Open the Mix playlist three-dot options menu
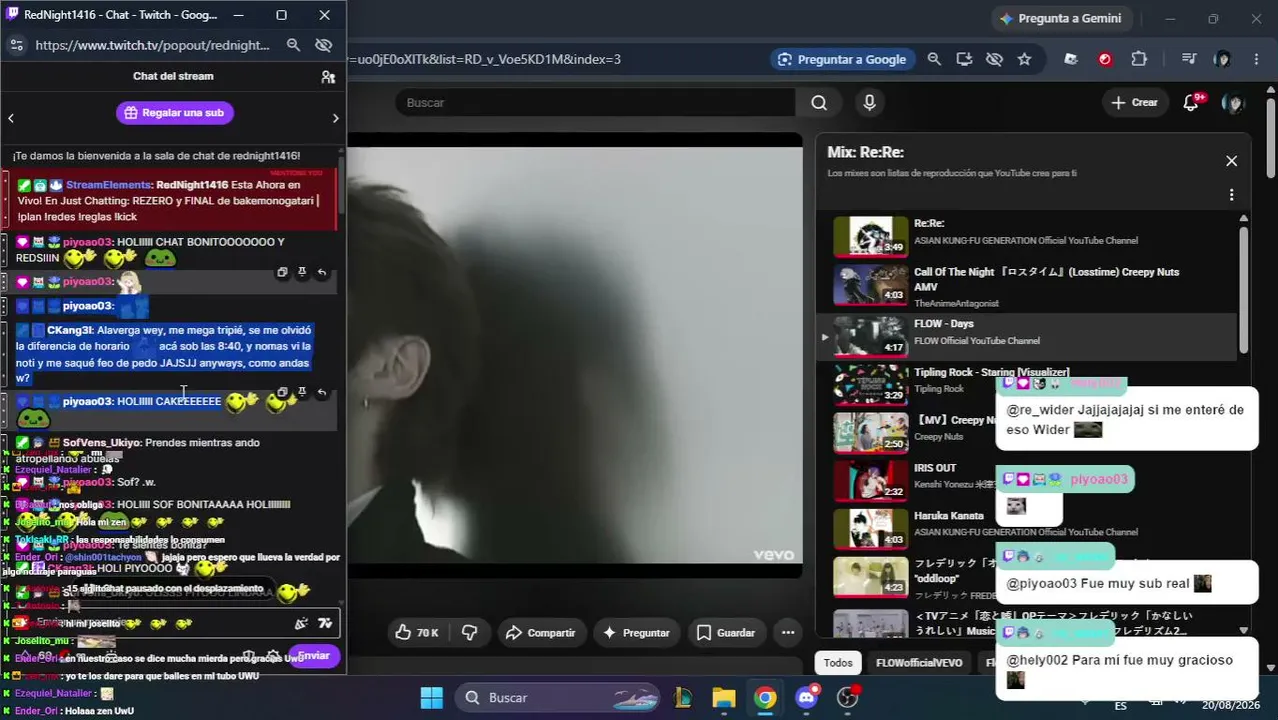Screen dimensions: 1278x720 1231,195
